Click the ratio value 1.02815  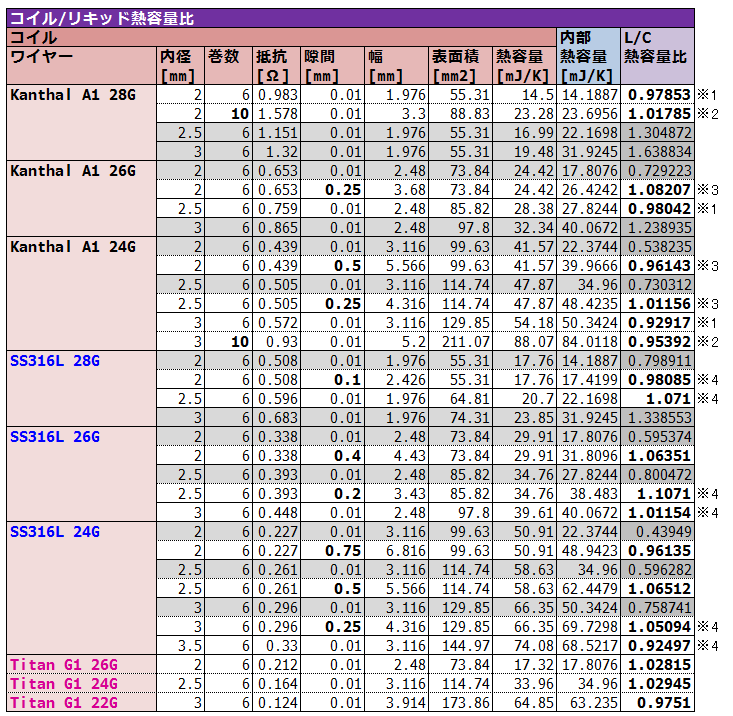657,665
